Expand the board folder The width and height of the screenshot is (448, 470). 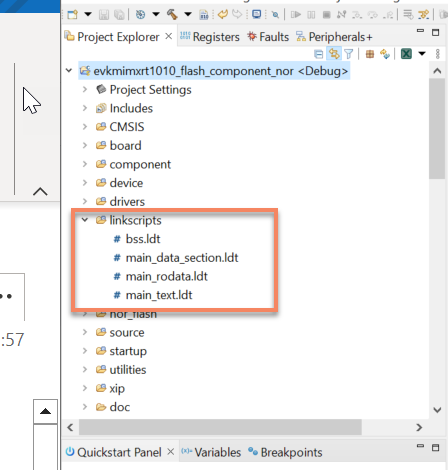85,145
